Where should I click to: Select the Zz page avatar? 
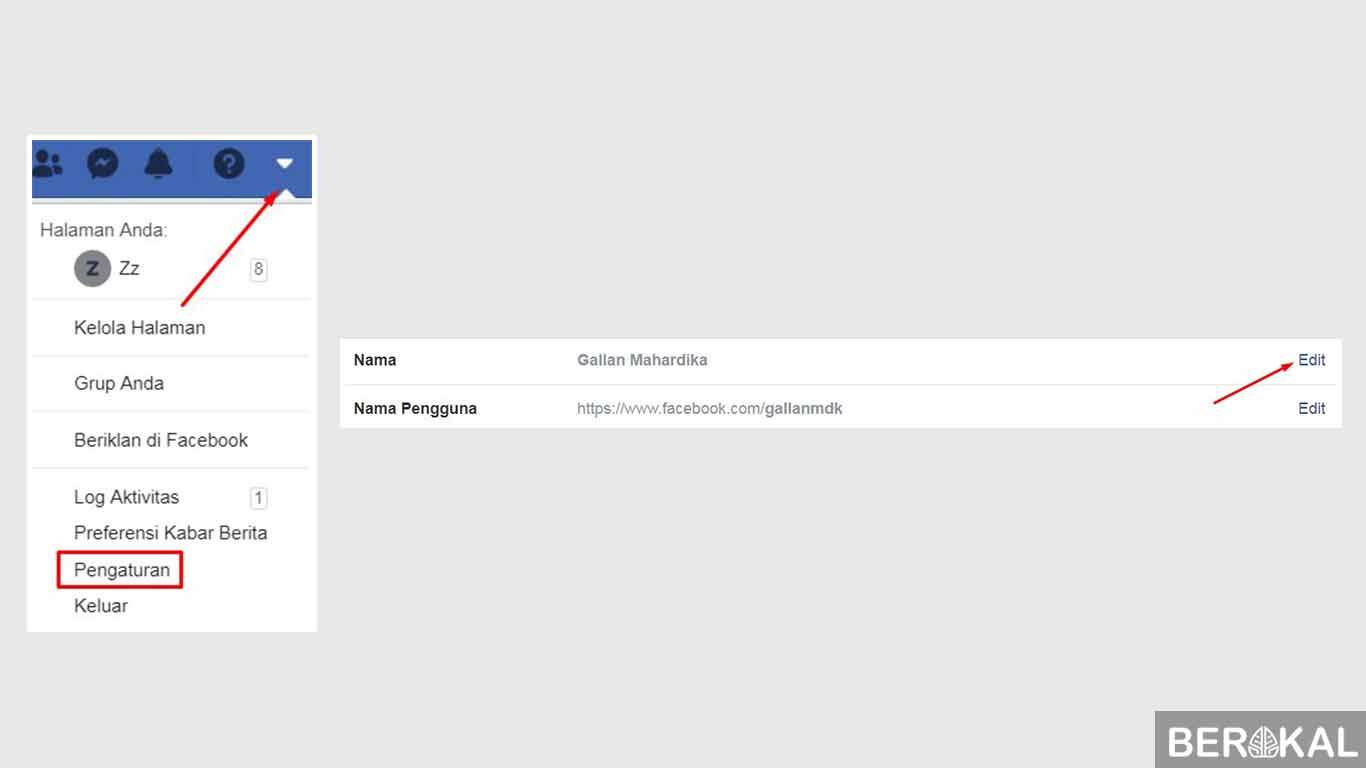coord(92,269)
